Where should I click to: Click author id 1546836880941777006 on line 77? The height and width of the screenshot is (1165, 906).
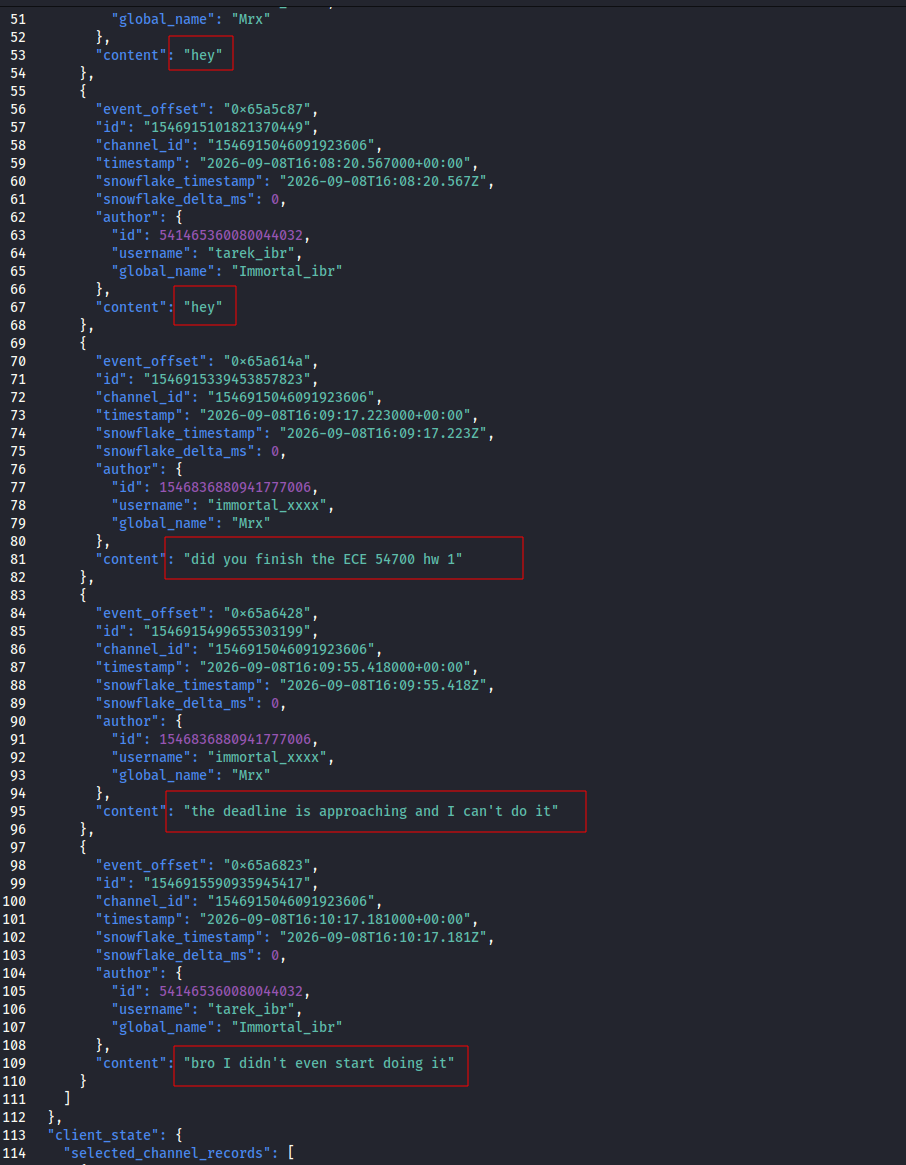click(235, 487)
